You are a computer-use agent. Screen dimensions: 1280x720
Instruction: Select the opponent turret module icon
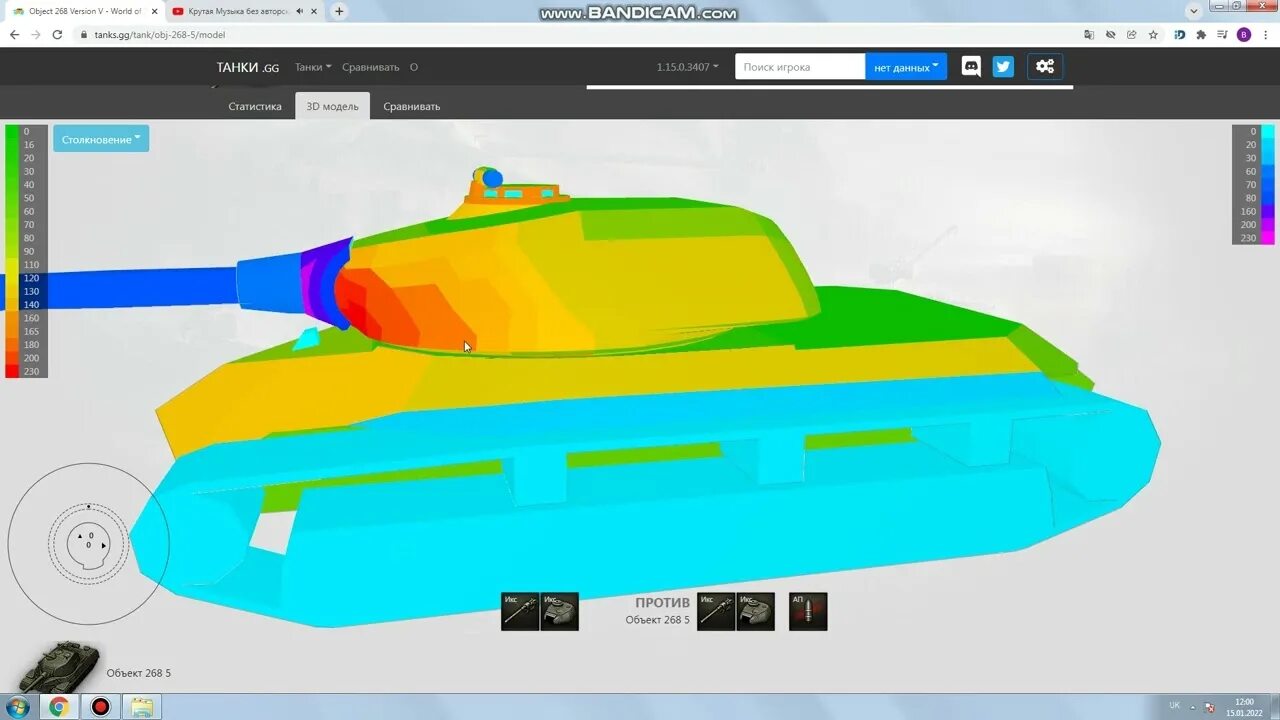[756, 611]
